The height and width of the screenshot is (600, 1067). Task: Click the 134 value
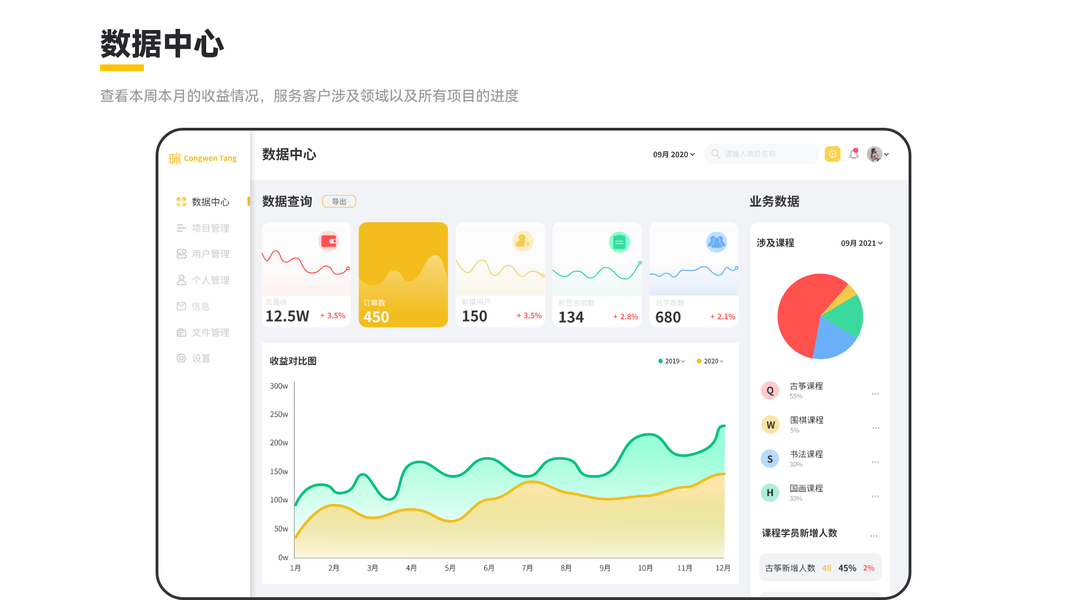tap(571, 317)
